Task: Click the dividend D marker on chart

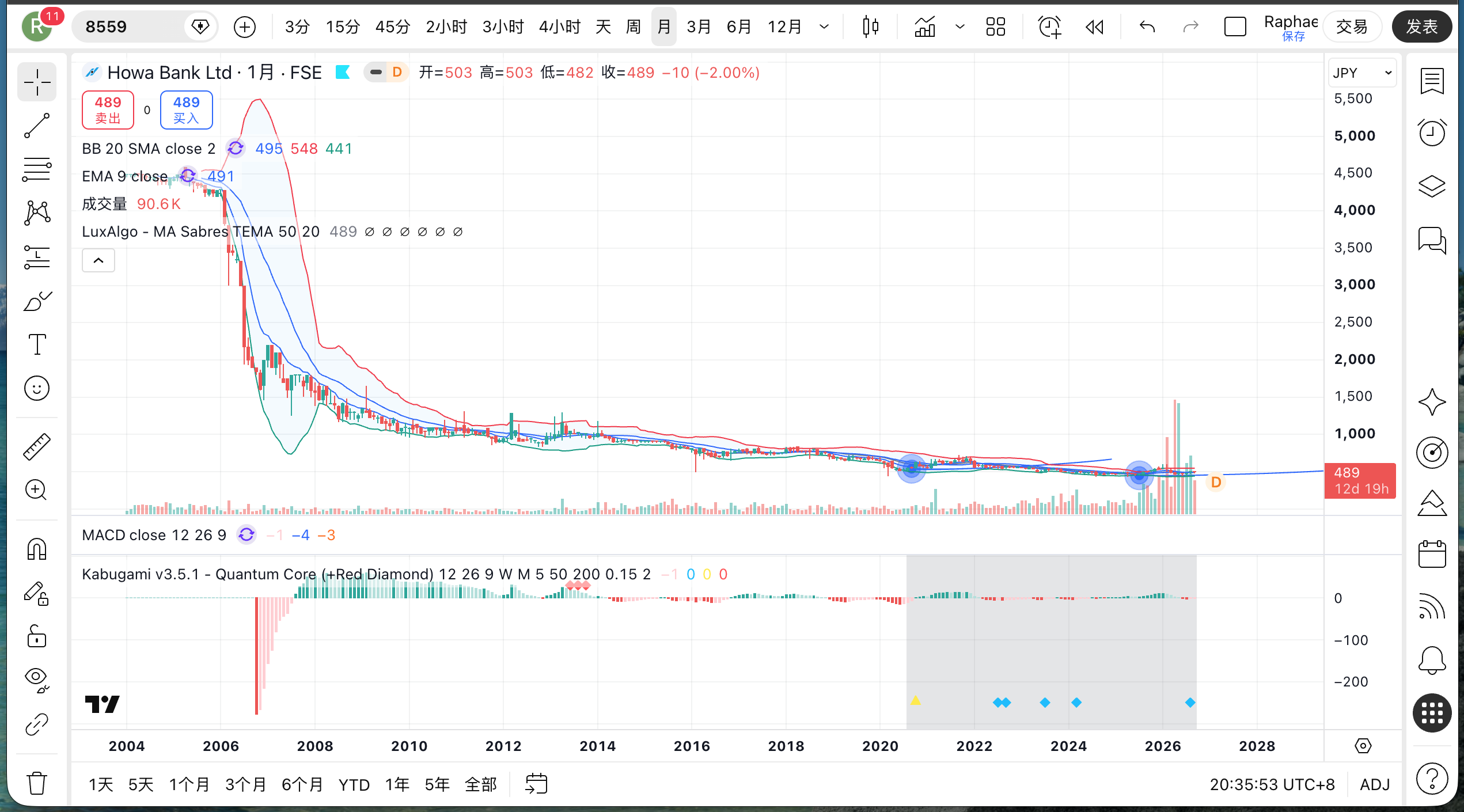Action: tap(1216, 481)
